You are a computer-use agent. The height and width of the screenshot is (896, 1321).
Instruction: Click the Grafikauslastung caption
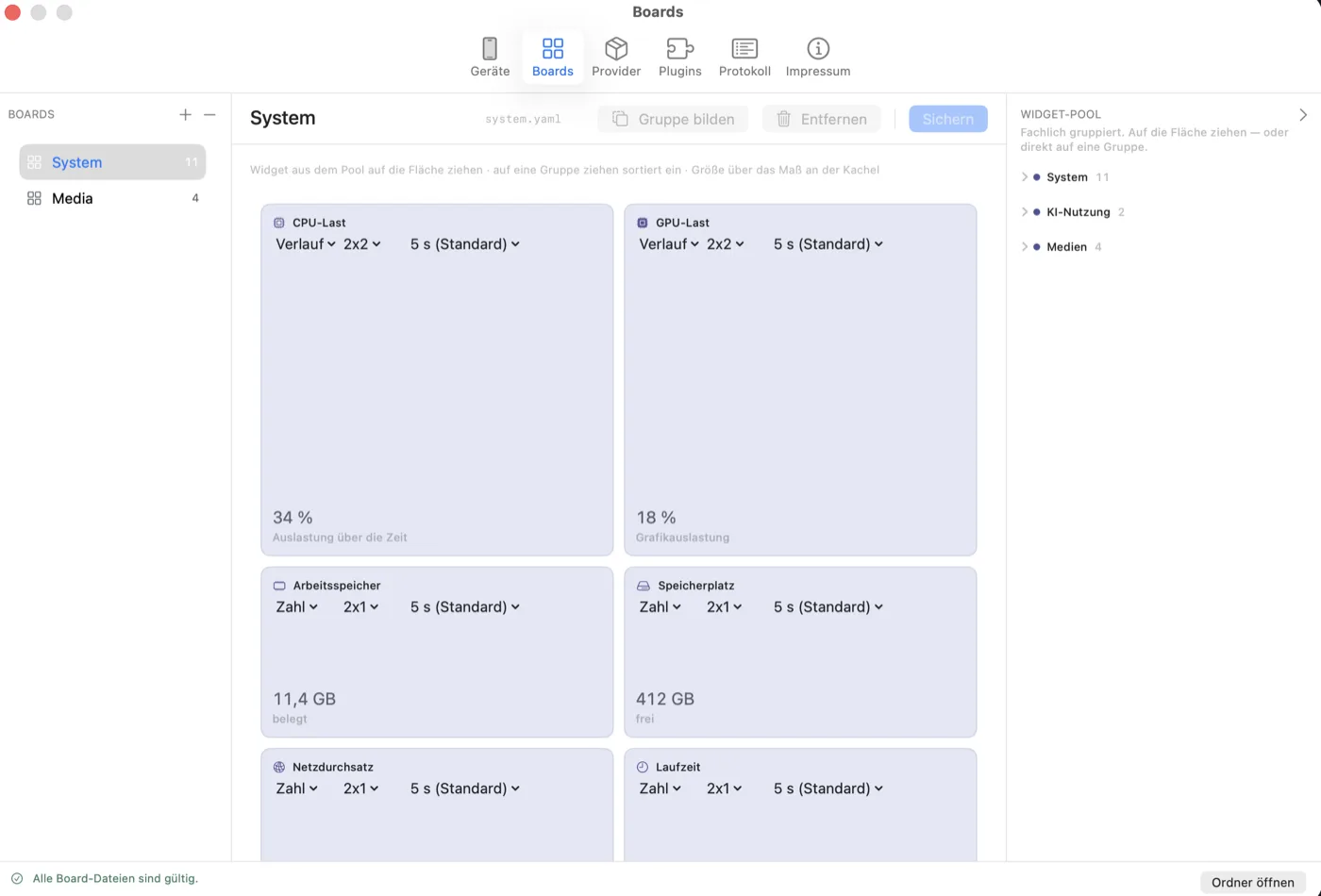pyautogui.click(x=682, y=538)
